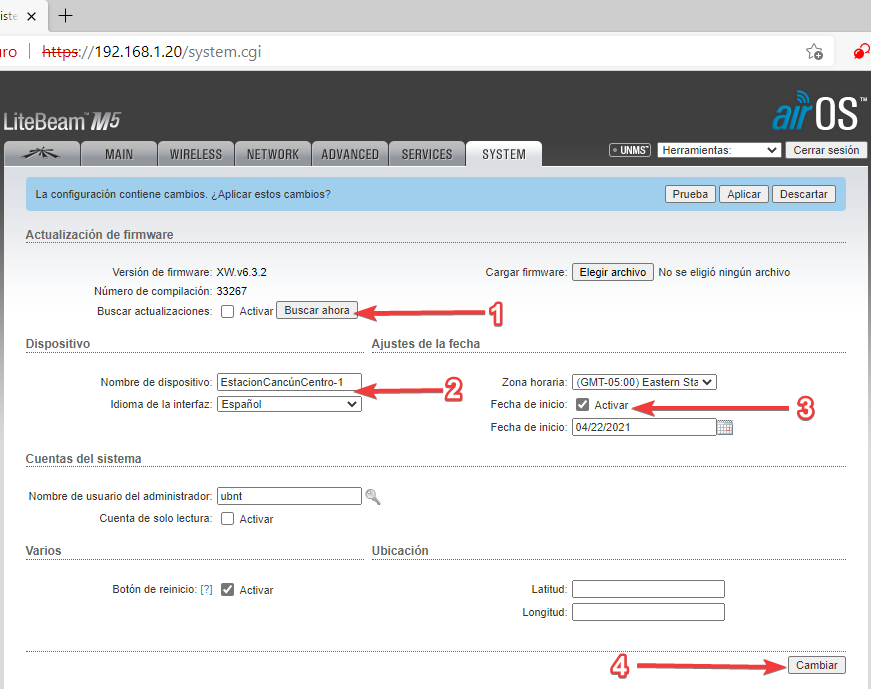Expand the Herramientas dropdown
The image size is (871, 689).
pyautogui.click(x=718, y=150)
